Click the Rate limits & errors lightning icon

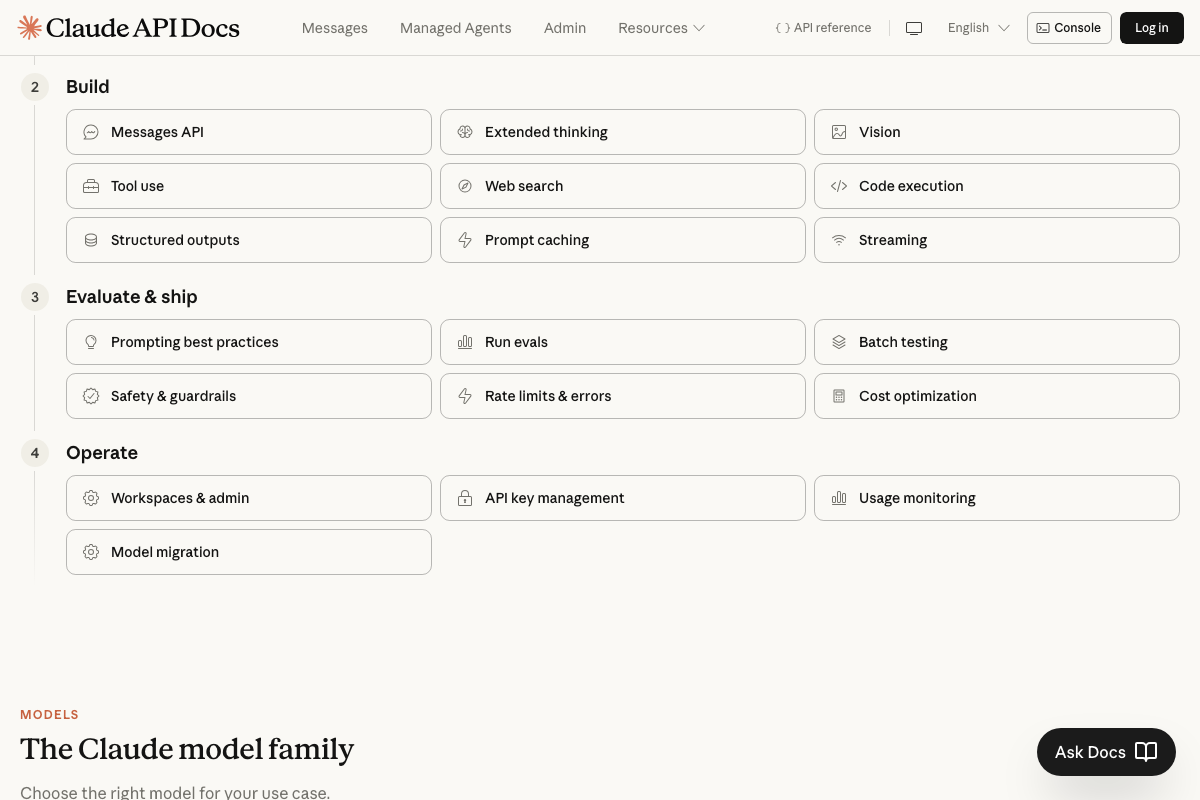point(465,396)
